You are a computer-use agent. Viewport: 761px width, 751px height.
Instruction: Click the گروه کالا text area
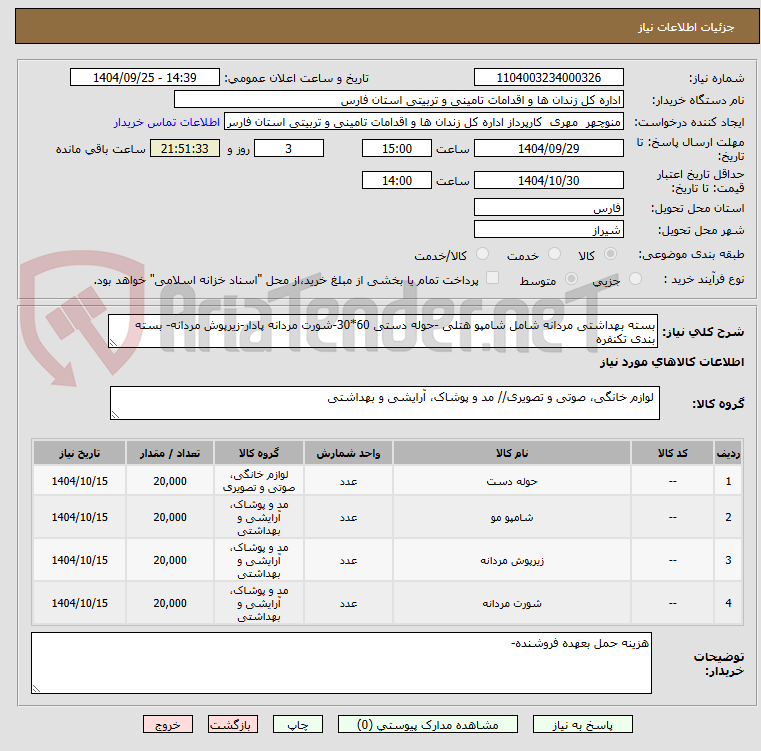[x=385, y=403]
